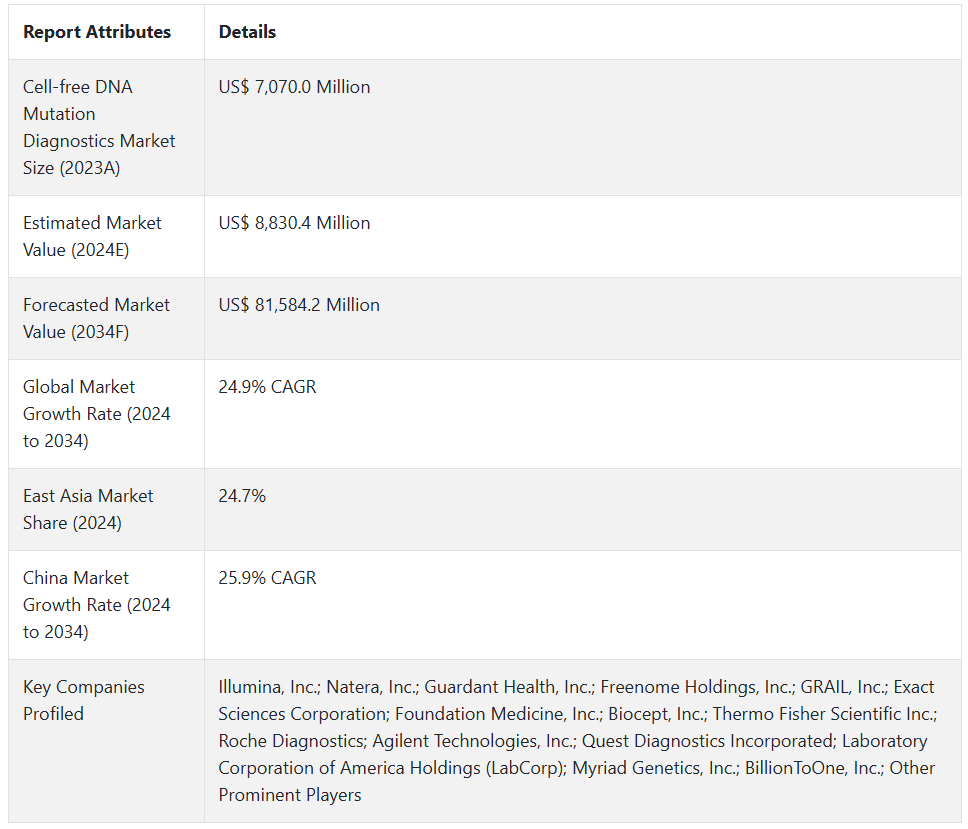Viewport: 968px width, 829px height.
Task: Select the Key Companies Profiled label
Action: pyautogui.click(x=83, y=700)
